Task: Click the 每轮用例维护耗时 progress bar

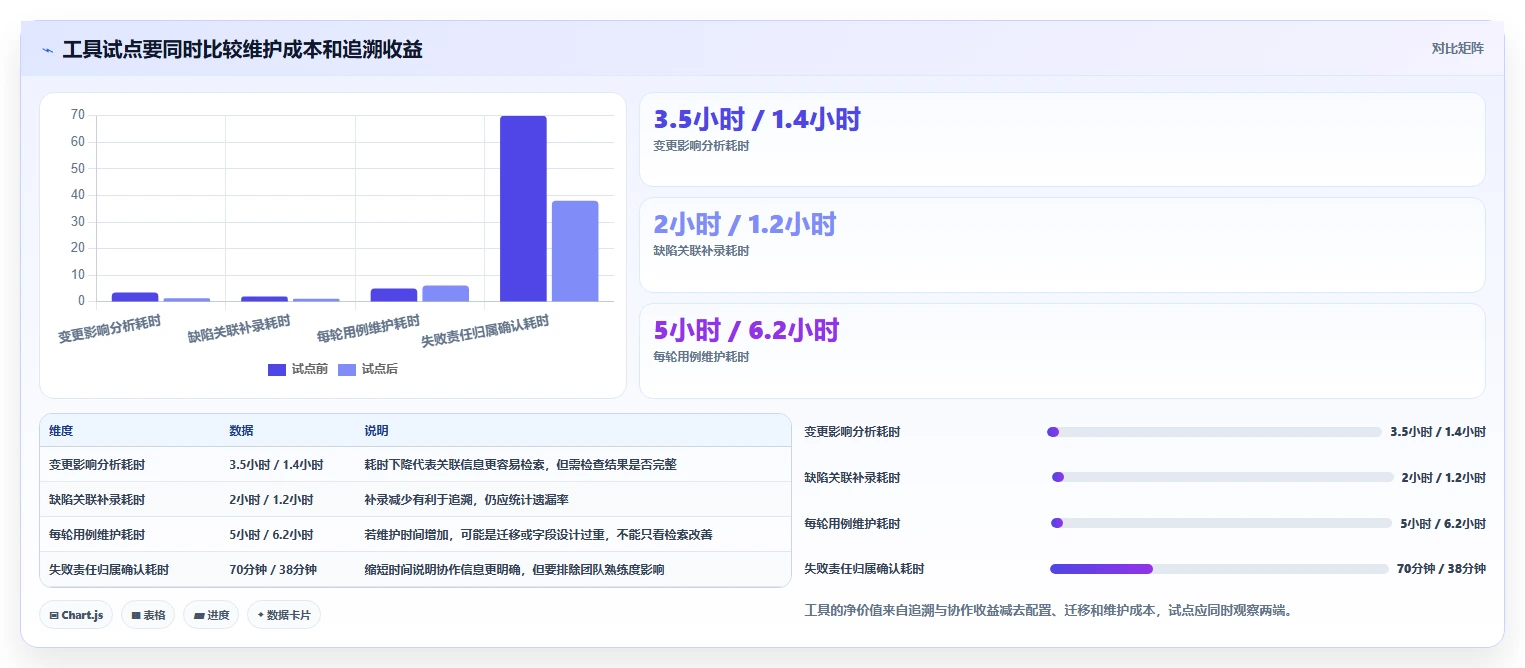Action: click(x=1221, y=523)
